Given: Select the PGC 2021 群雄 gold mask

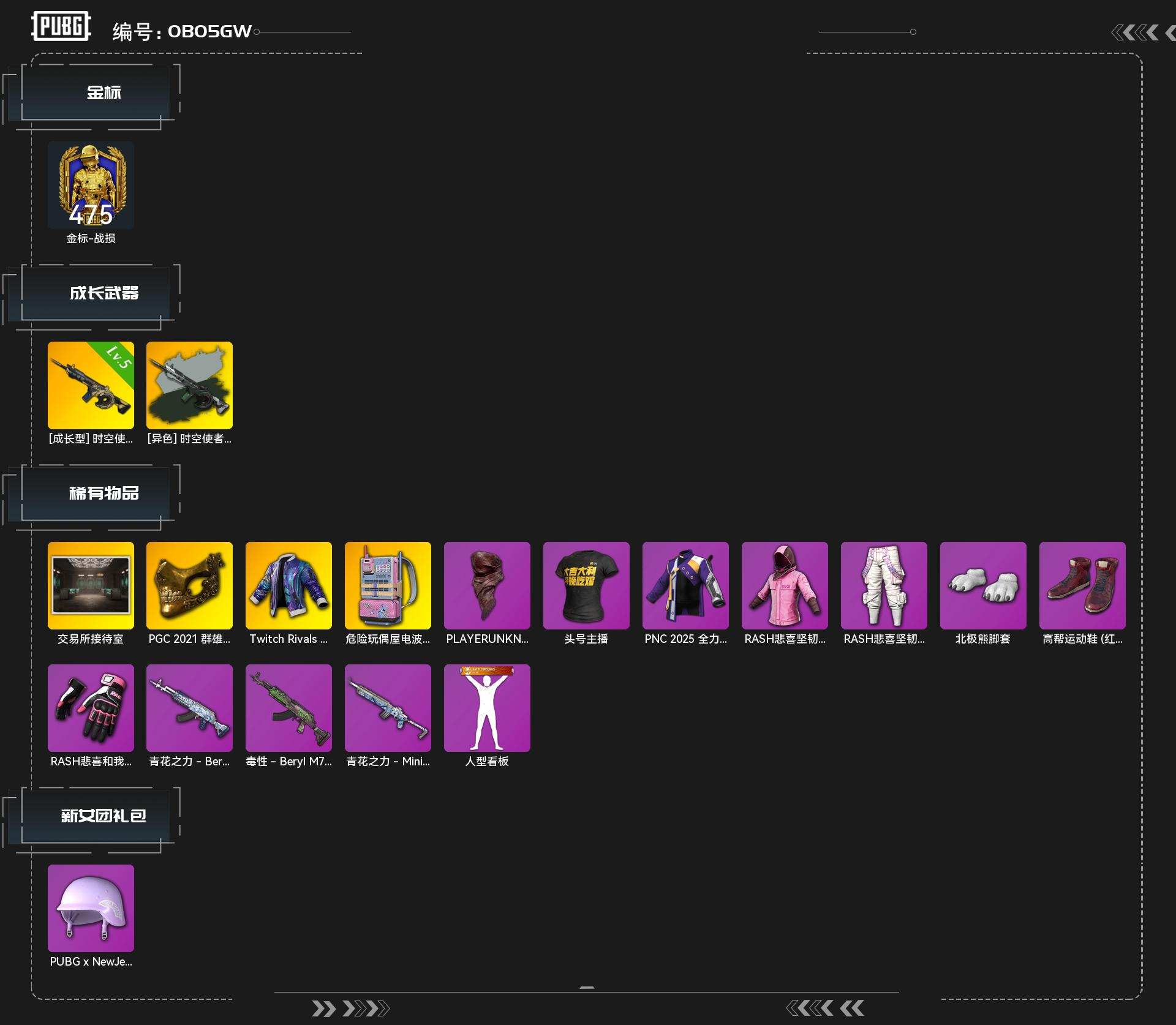Looking at the screenshot, I should tap(189, 585).
